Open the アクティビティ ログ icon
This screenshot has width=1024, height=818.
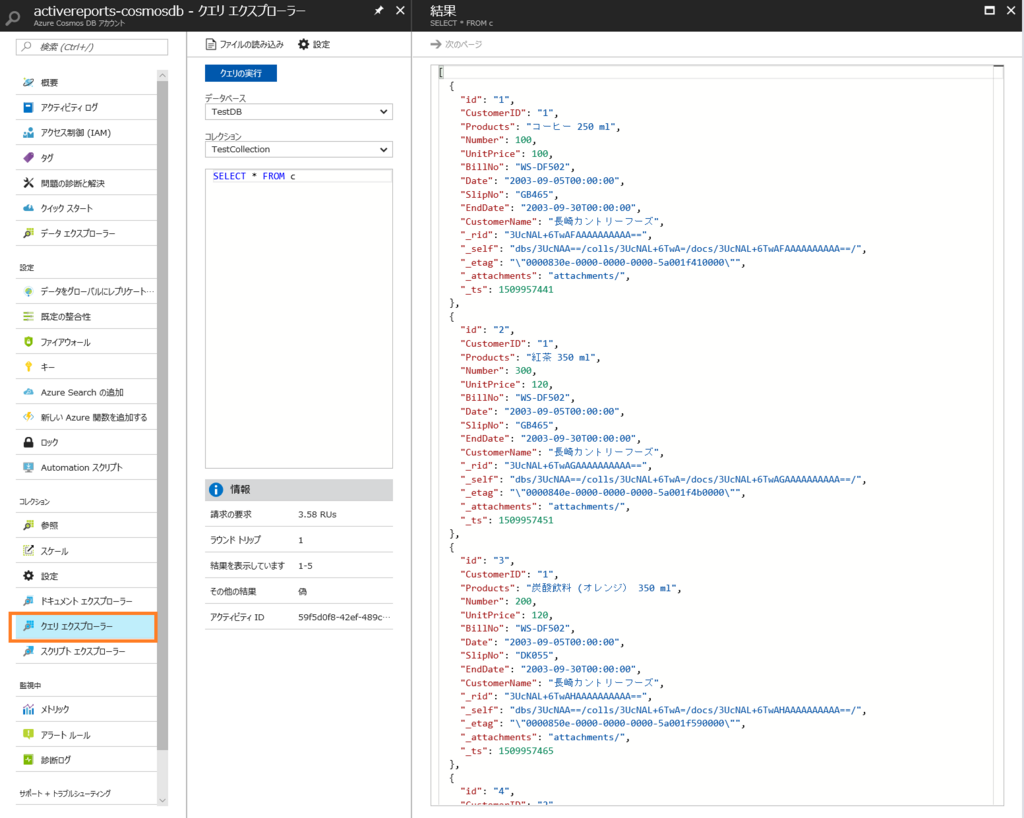tap(28, 107)
